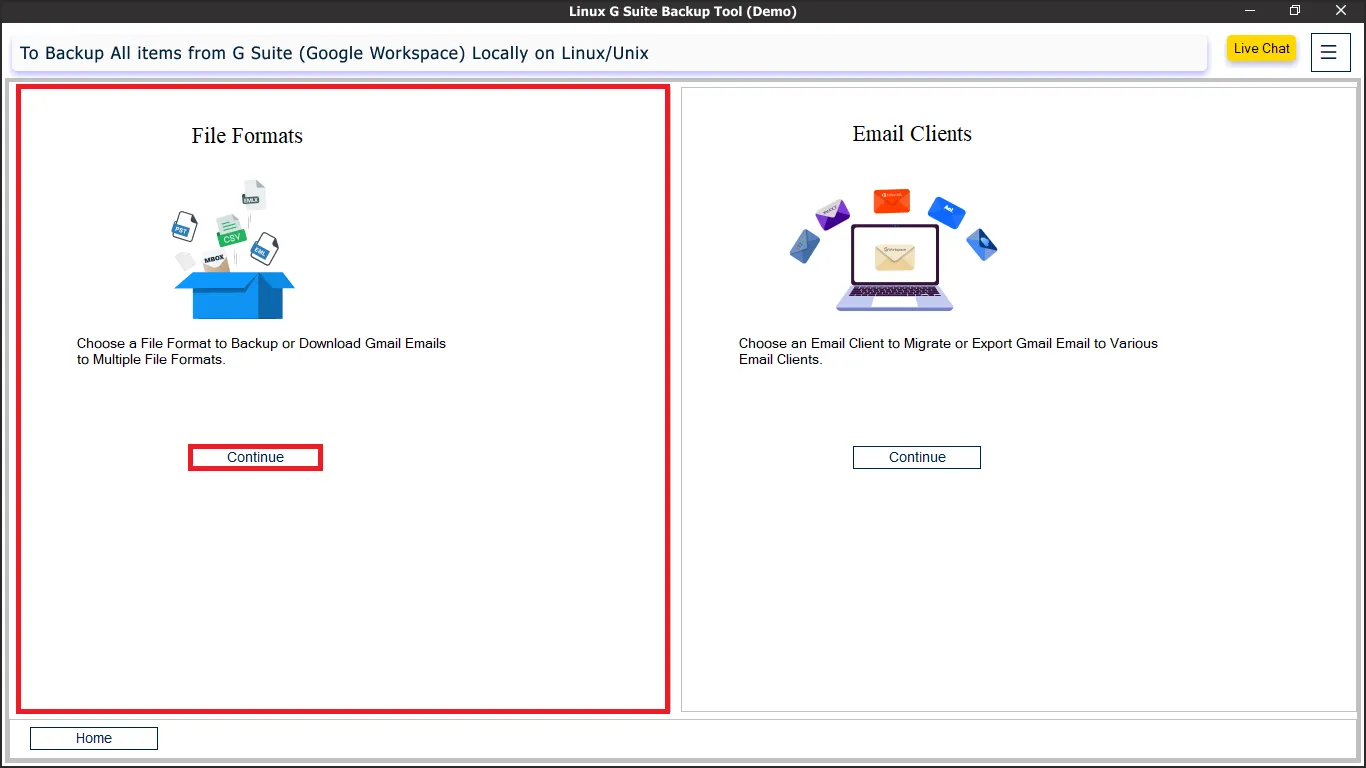Go to Home button
Screen dimensions: 1366x768
pos(94,738)
